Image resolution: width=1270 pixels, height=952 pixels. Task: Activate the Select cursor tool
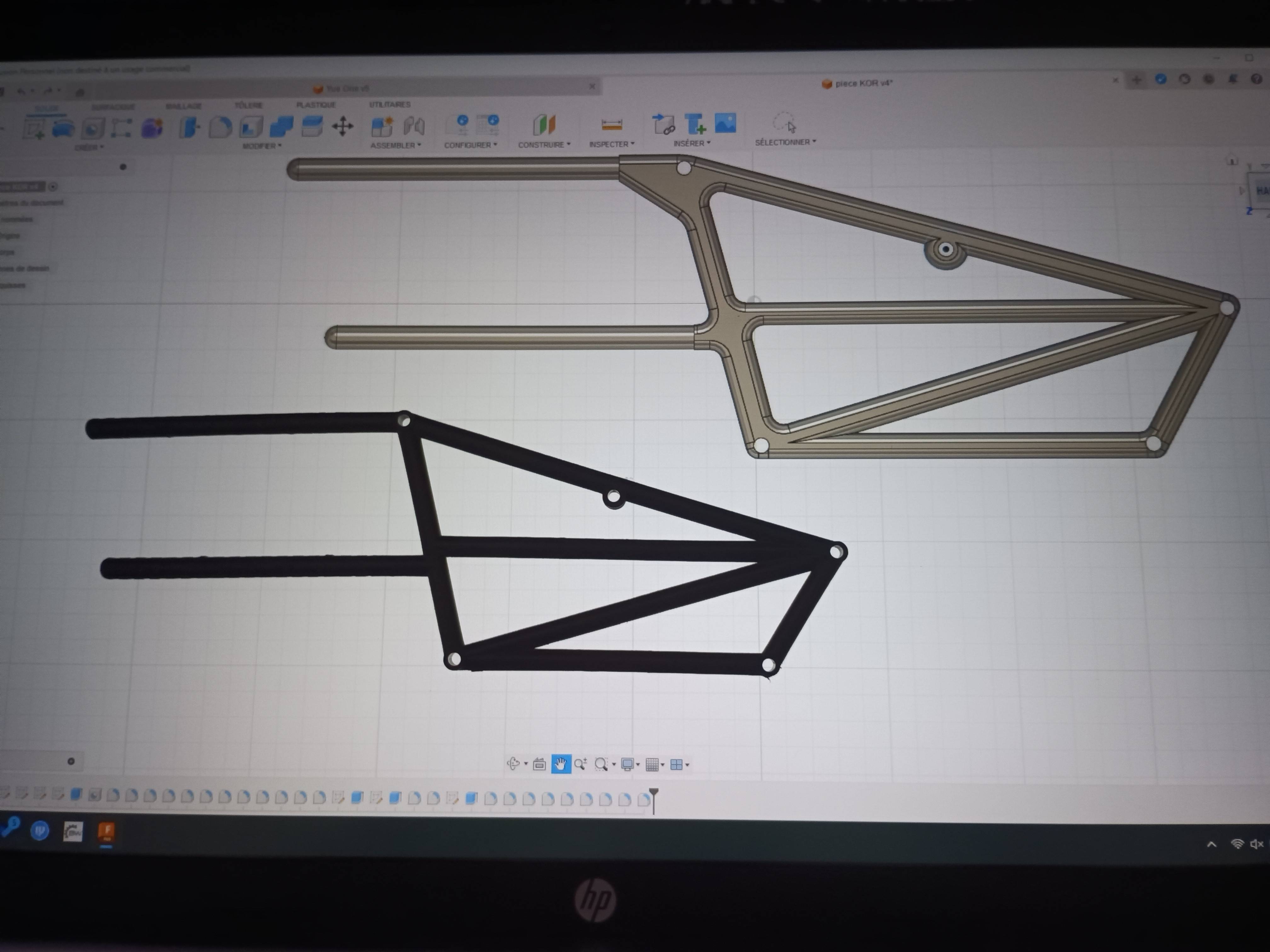[784, 122]
